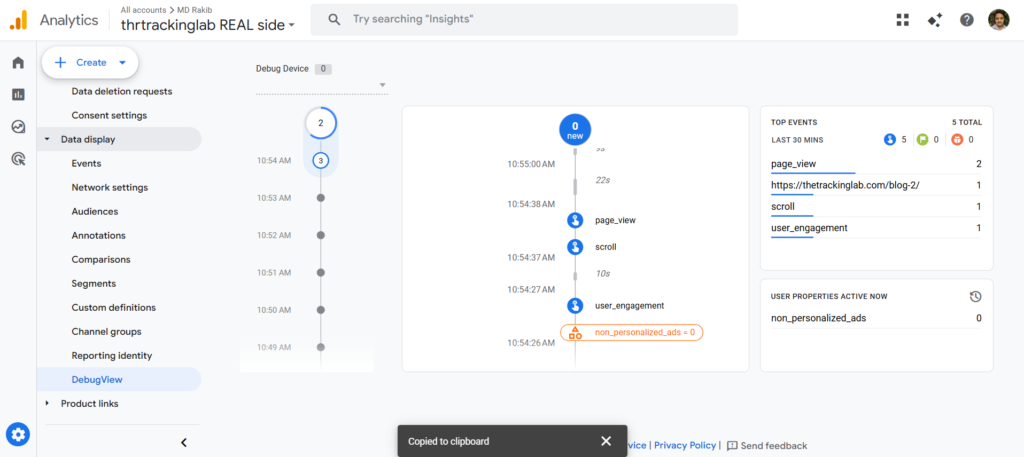Screen dimensions: 1024x457
Task: Expand the Product links section
Action: (x=46, y=403)
